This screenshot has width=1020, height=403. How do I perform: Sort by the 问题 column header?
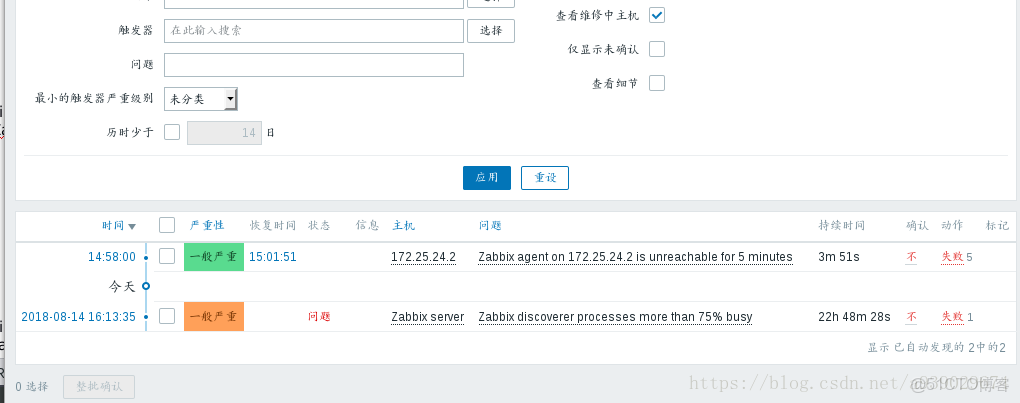pyautogui.click(x=490, y=226)
